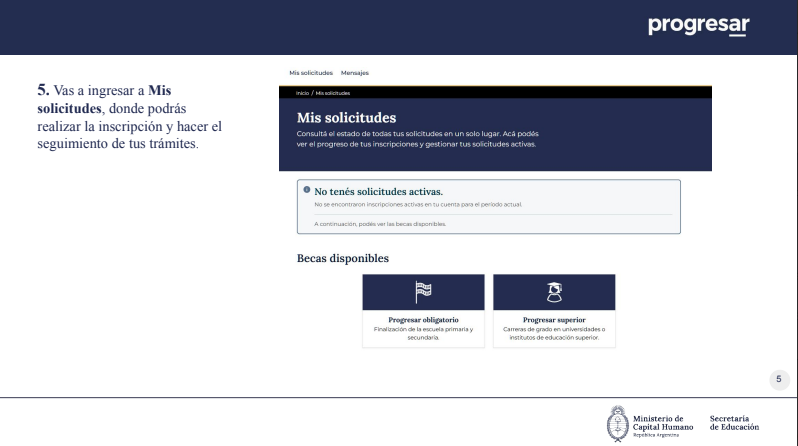Click the Inicio breadcrumb link
Image resolution: width=798 pixels, height=446 pixels.
pos(300,93)
